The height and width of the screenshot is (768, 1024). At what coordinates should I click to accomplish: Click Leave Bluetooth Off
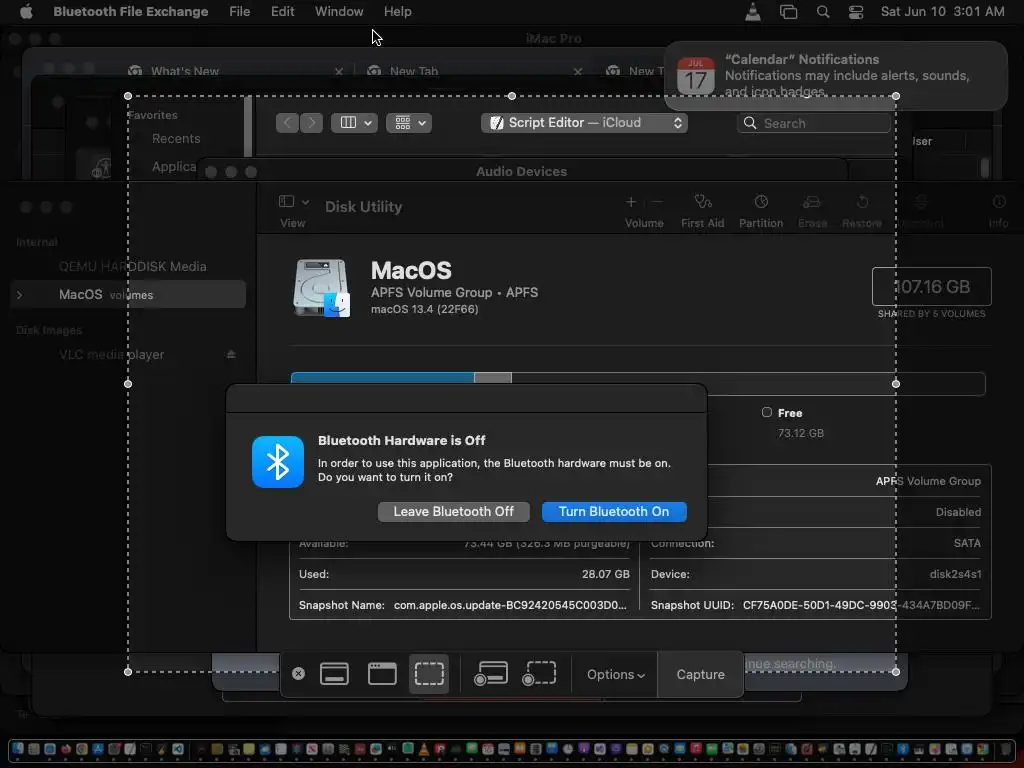click(453, 511)
